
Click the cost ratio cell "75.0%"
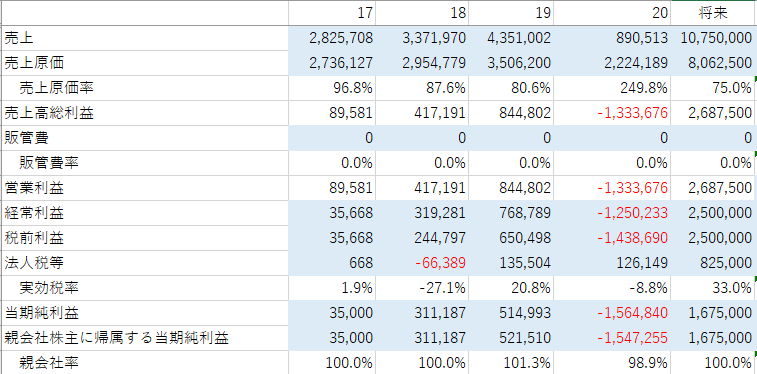[712, 88]
